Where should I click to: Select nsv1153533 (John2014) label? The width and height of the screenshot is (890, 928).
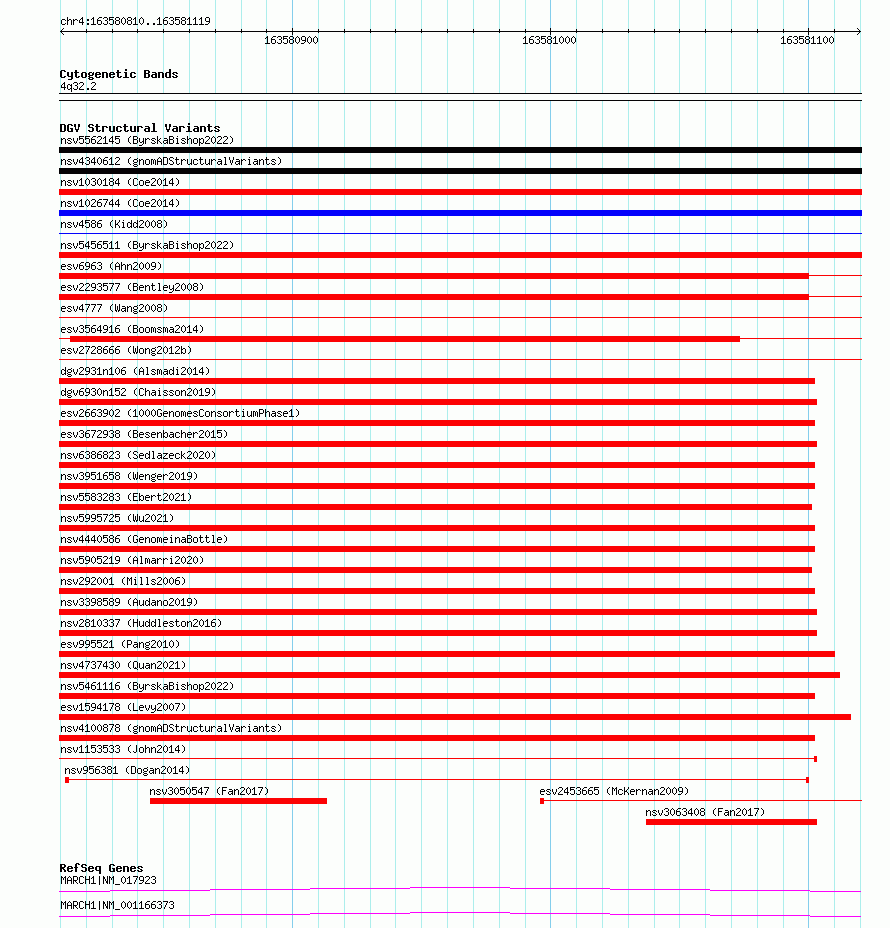click(123, 749)
